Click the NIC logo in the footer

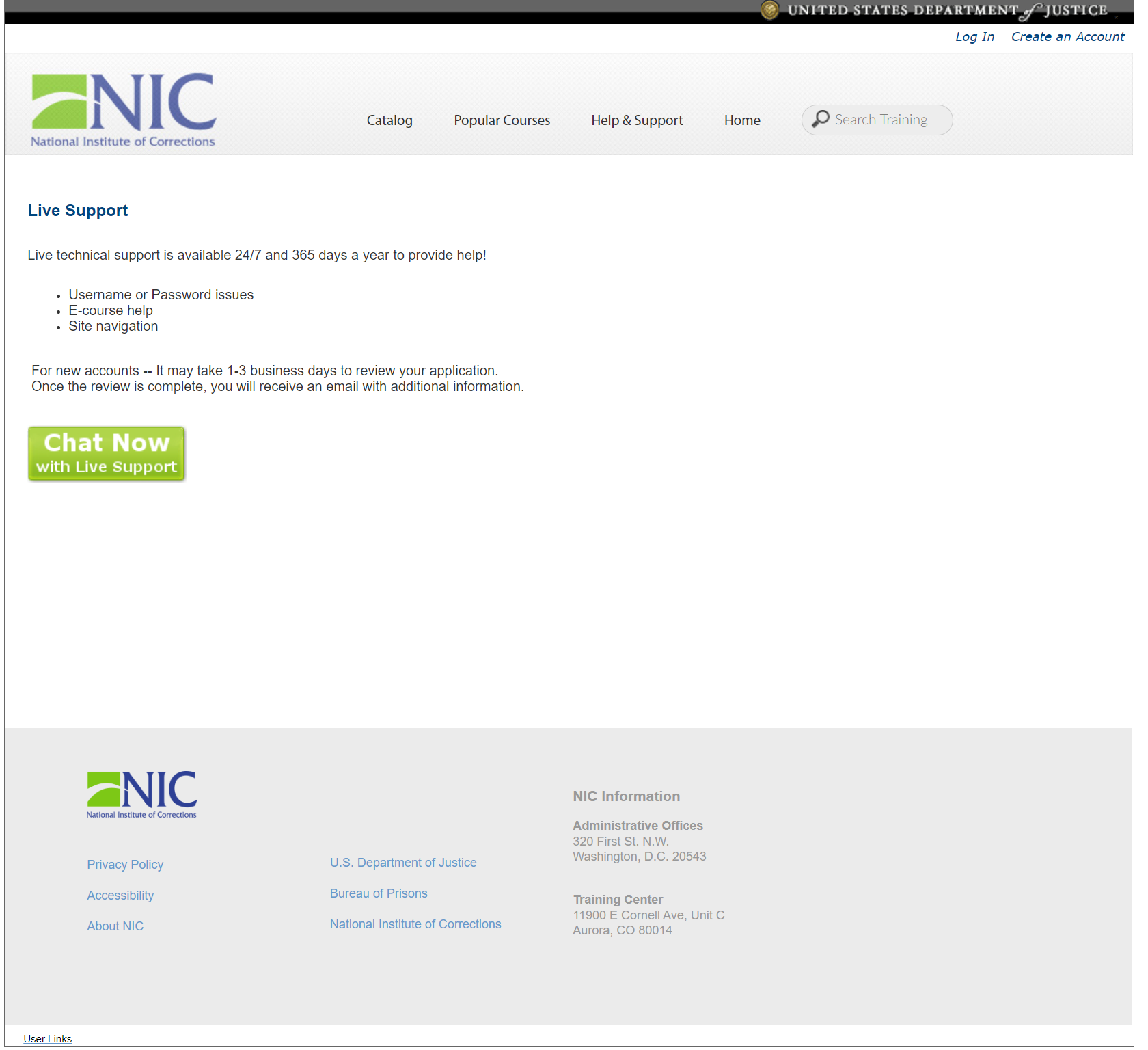(x=141, y=794)
